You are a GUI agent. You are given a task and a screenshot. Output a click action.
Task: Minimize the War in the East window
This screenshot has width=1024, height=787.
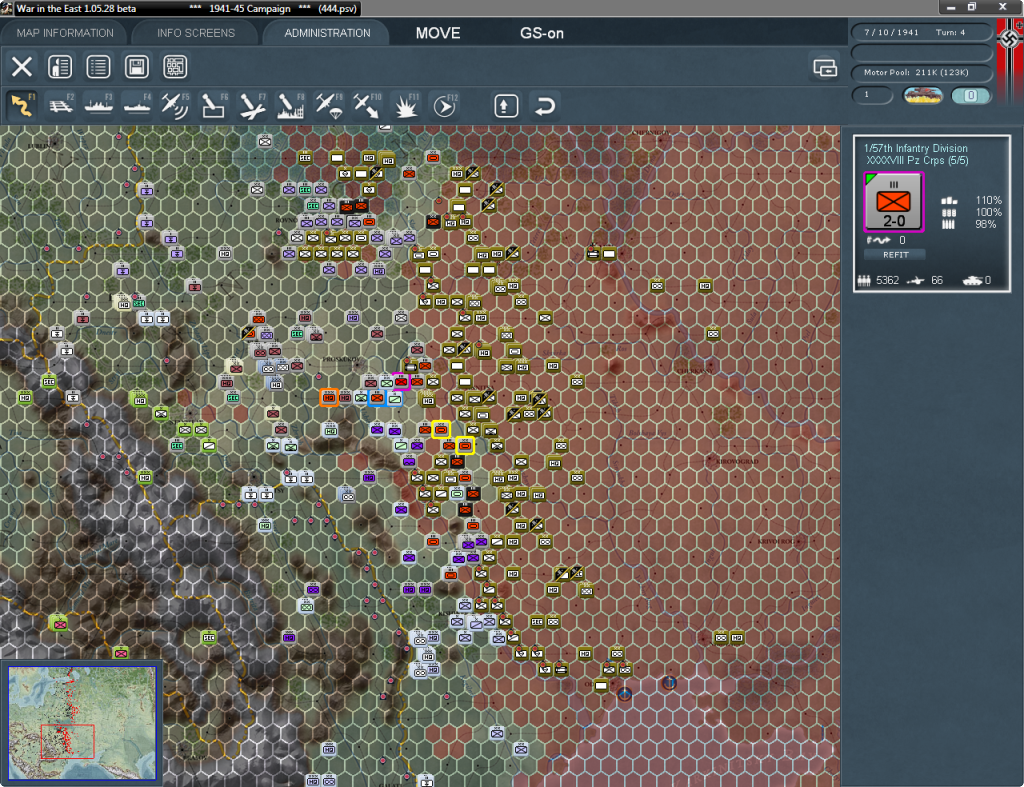click(951, 7)
